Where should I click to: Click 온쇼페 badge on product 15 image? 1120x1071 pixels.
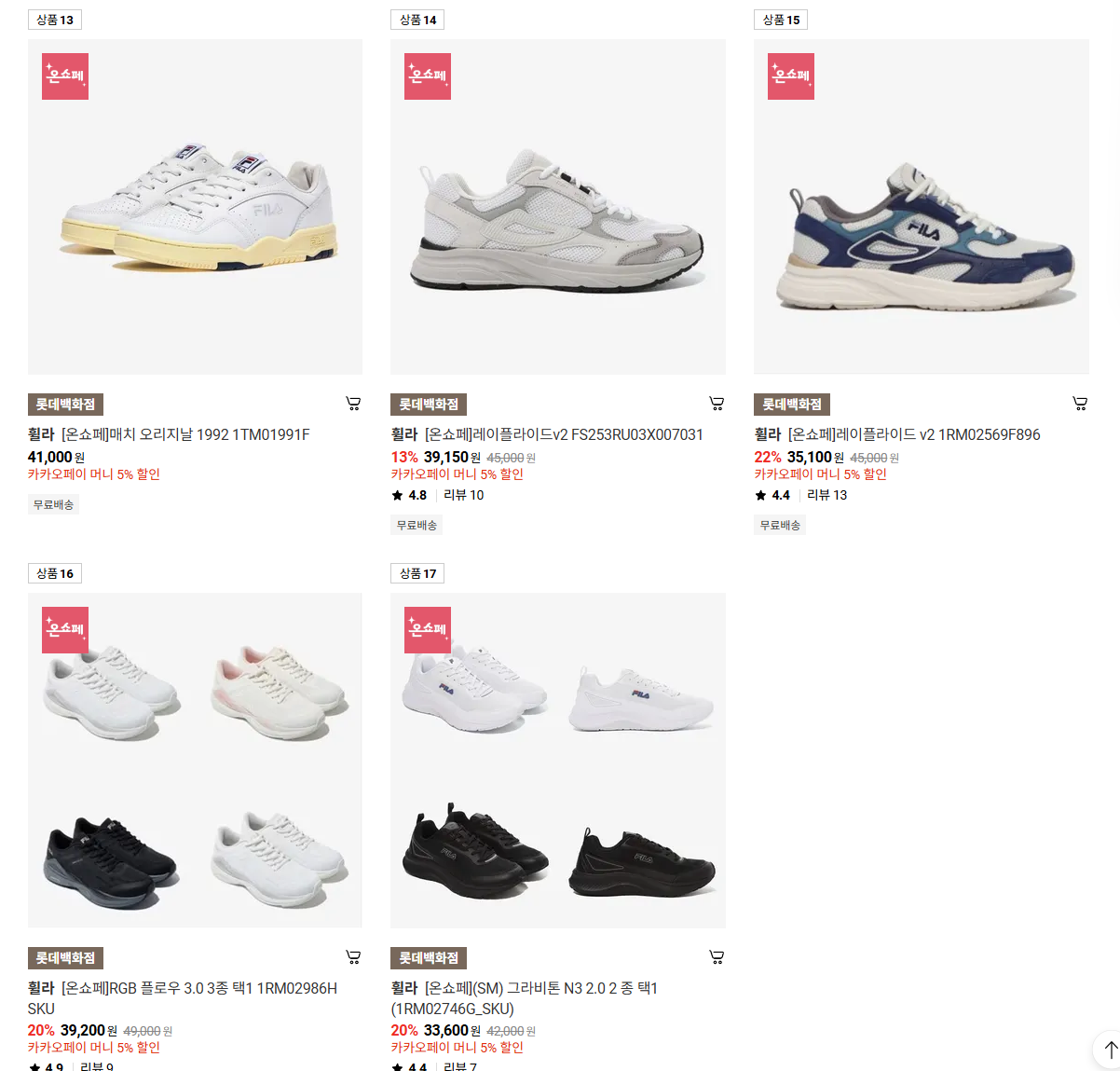[x=791, y=76]
